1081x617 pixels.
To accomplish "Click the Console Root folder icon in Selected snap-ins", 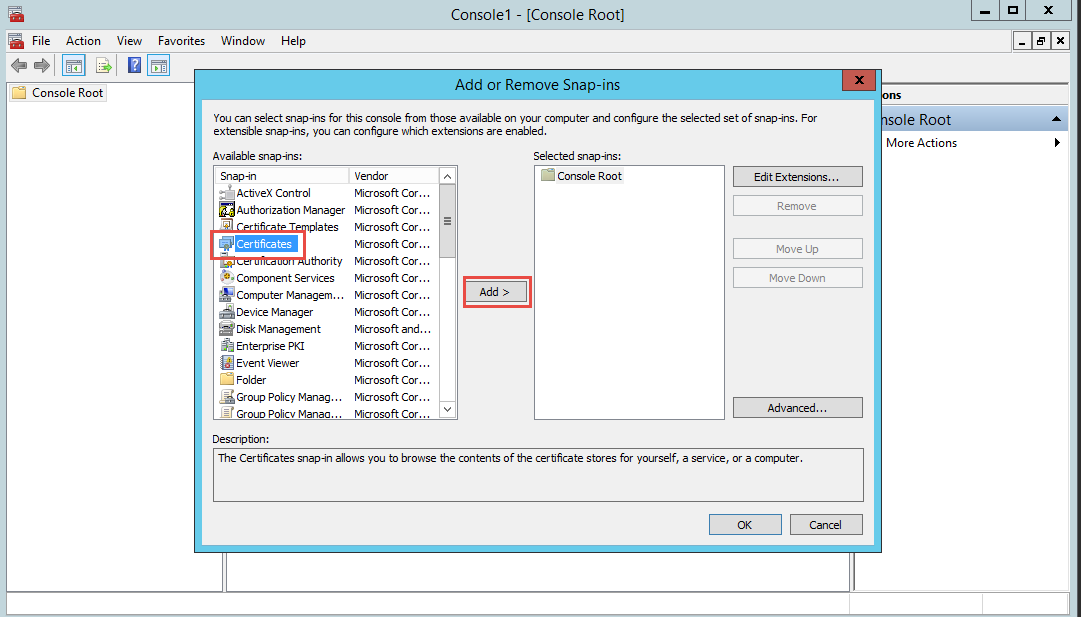I will 548,175.
